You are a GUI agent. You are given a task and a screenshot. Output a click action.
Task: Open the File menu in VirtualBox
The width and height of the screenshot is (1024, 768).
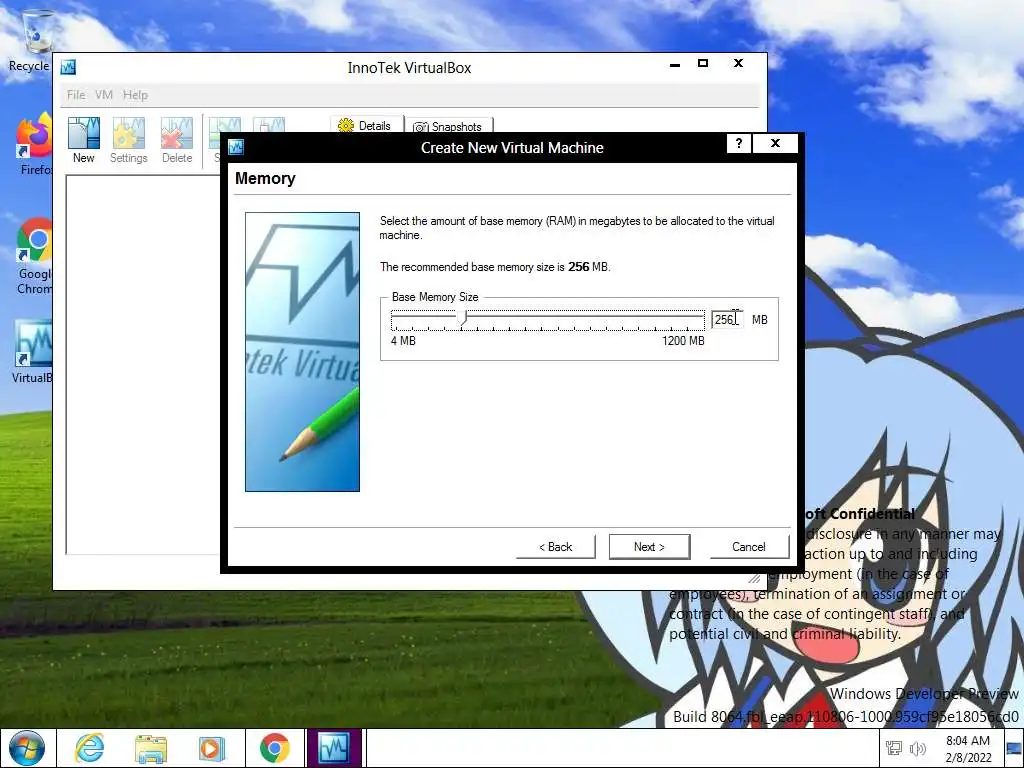pyautogui.click(x=76, y=95)
